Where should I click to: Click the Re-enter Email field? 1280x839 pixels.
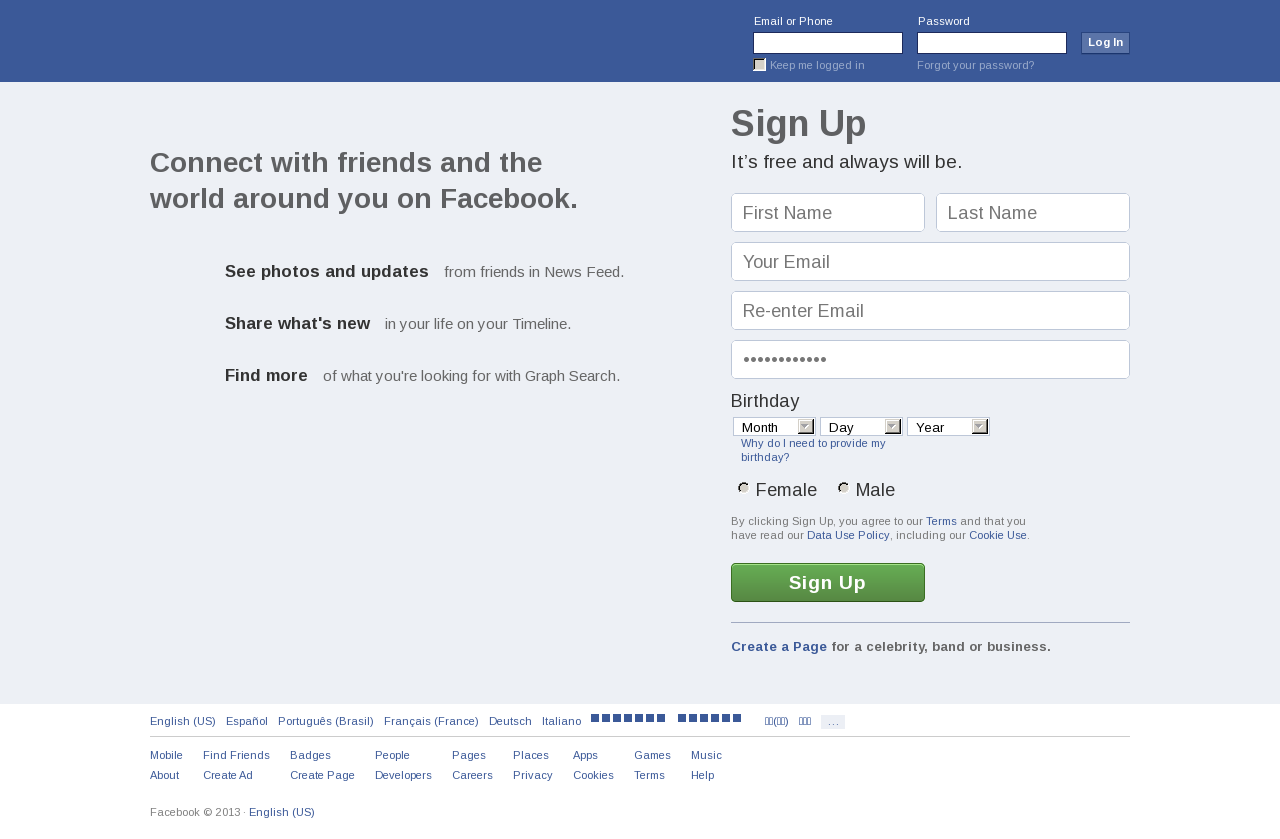pyautogui.click(x=930, y=311)
